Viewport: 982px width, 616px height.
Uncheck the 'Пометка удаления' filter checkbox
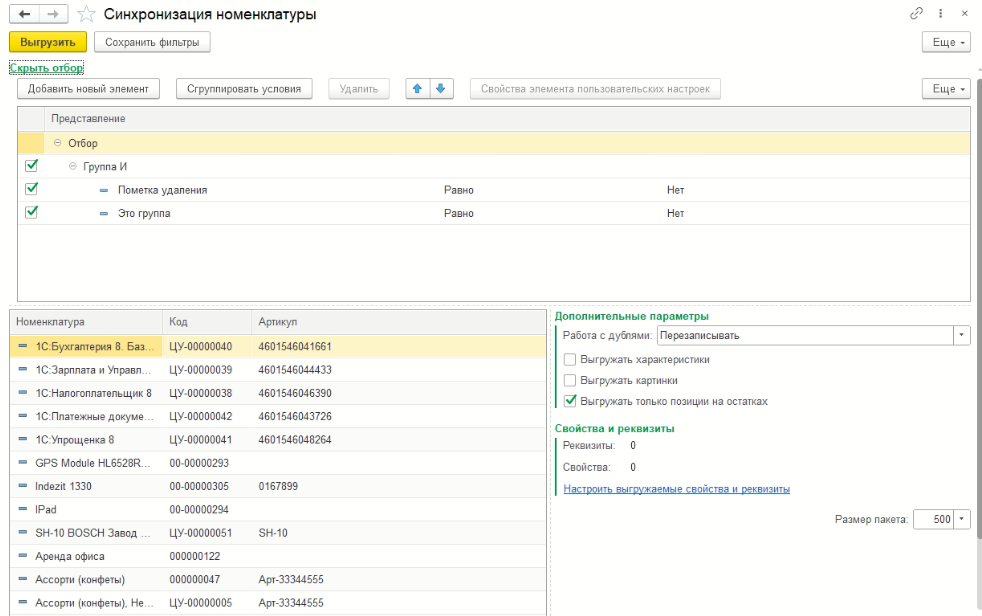(31, 189)
